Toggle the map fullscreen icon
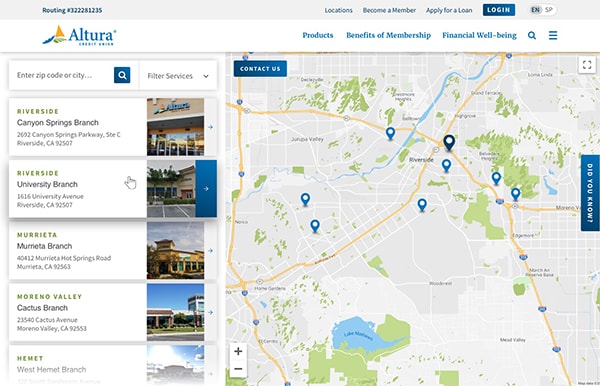 click(x=587, y=65)
